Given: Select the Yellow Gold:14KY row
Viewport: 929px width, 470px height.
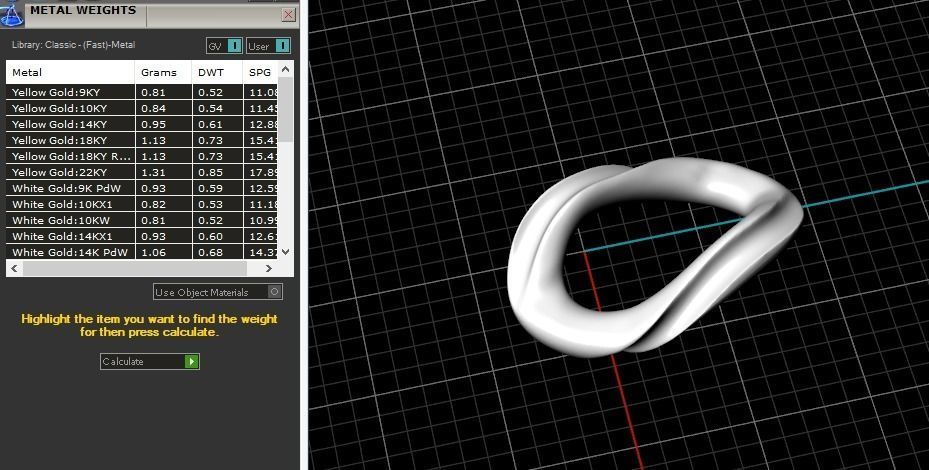Looking at the screenshot, I should coord(142,124).
